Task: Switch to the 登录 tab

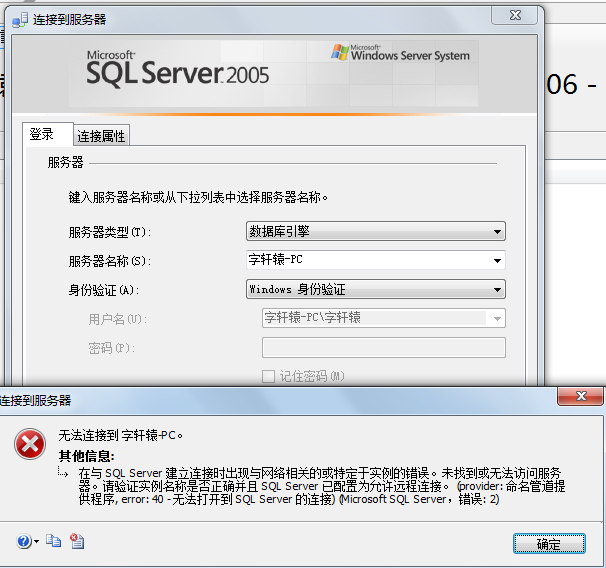Action: [x=48, y=134]
